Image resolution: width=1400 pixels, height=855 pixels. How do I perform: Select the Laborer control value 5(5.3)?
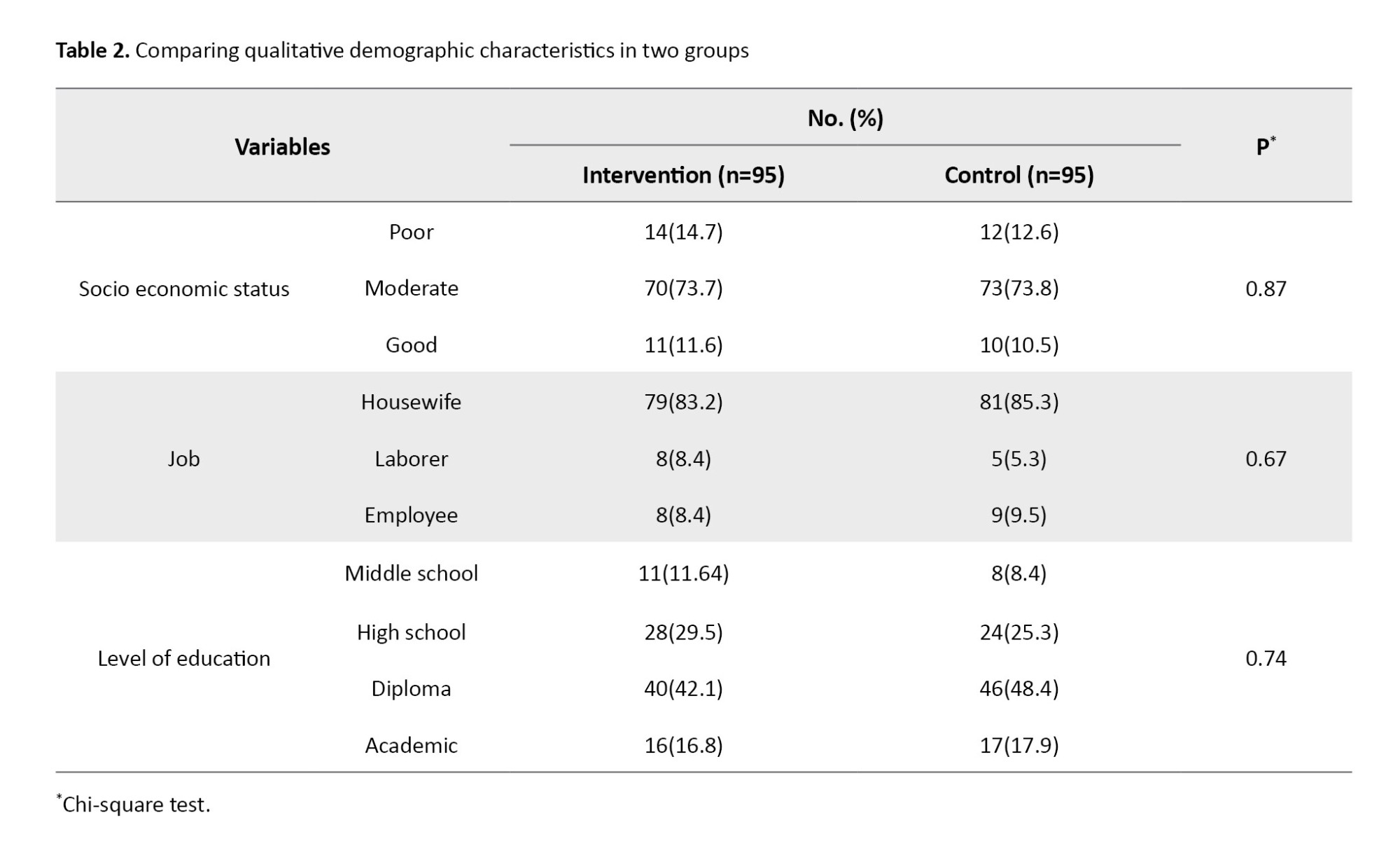click(x=1018, y=459)
